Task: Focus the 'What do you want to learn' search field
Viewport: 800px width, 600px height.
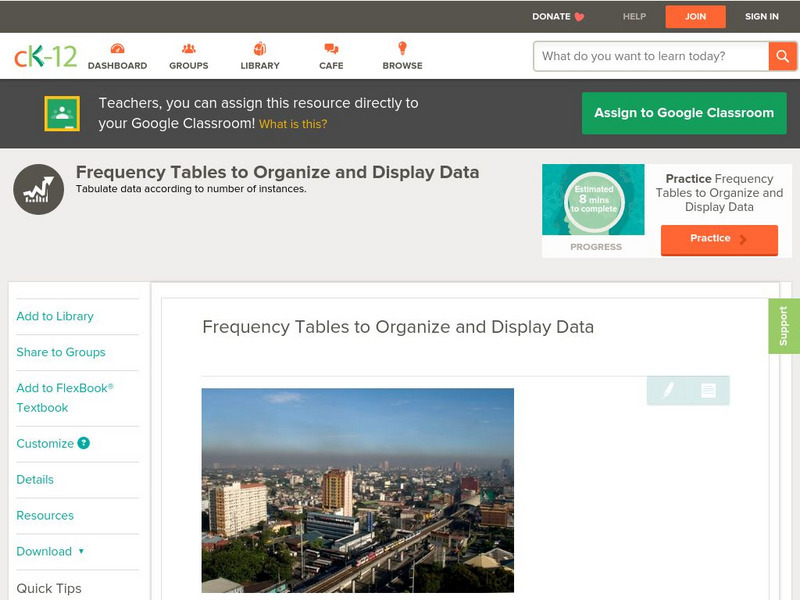Action: click(652, 56)
